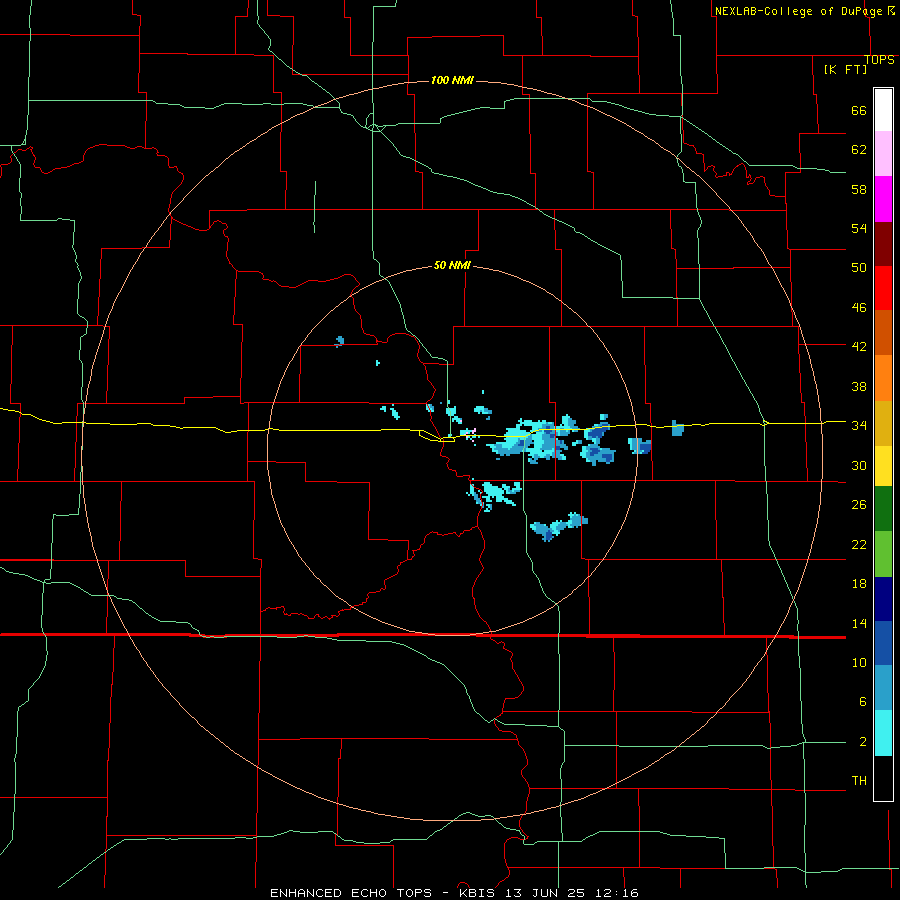Click the 6 legend value
Viewport: 900px width, 900px height.
click(x=862, y=701)
